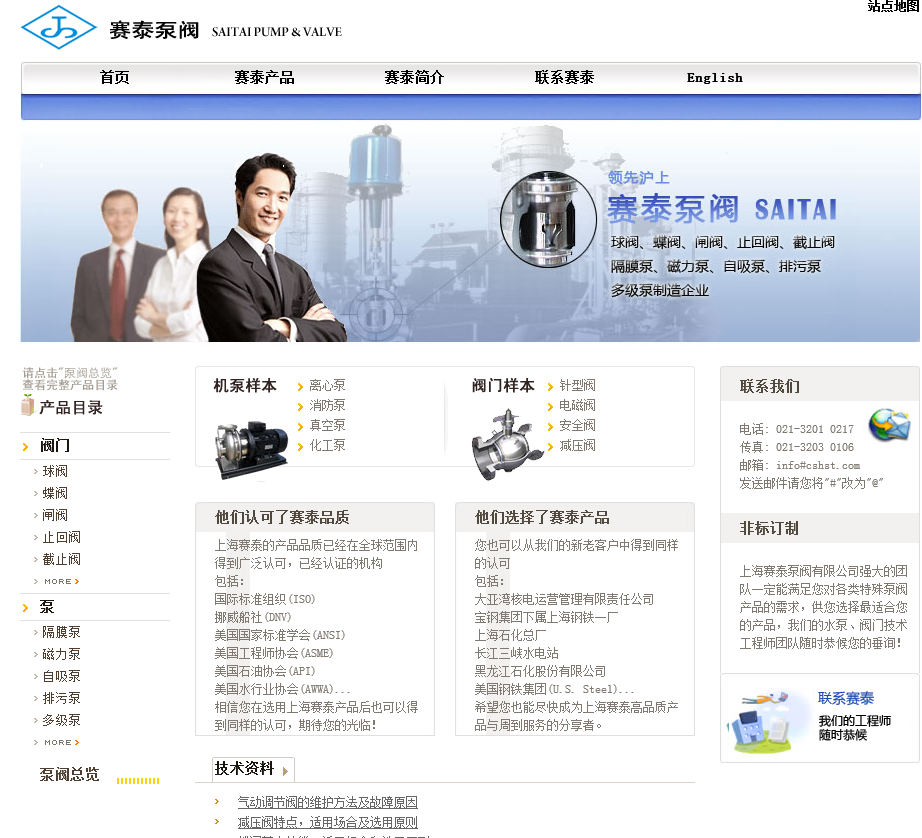Expand the 泵 category arrow
Screen dimensions: 922x838
coord(25,608)
